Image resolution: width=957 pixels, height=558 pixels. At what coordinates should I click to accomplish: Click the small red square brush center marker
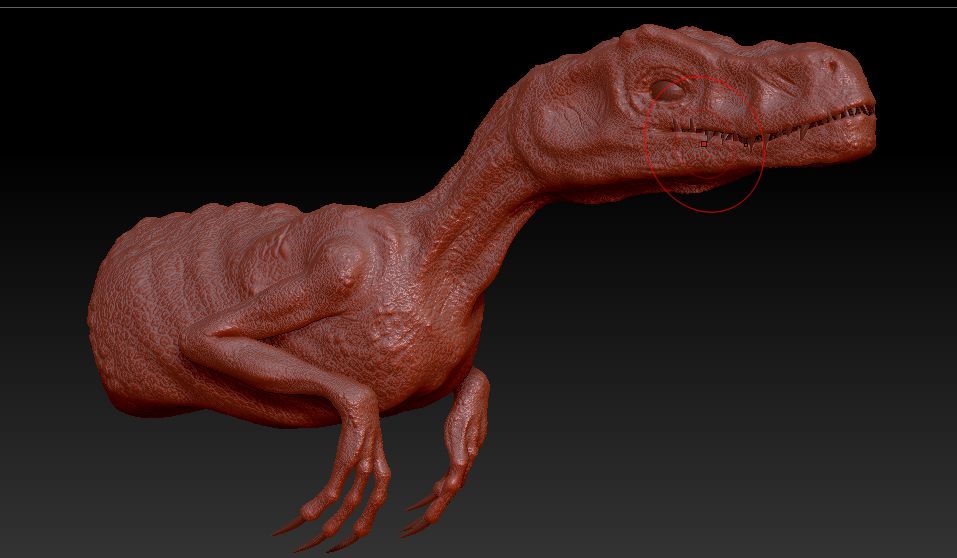(704, 144)
